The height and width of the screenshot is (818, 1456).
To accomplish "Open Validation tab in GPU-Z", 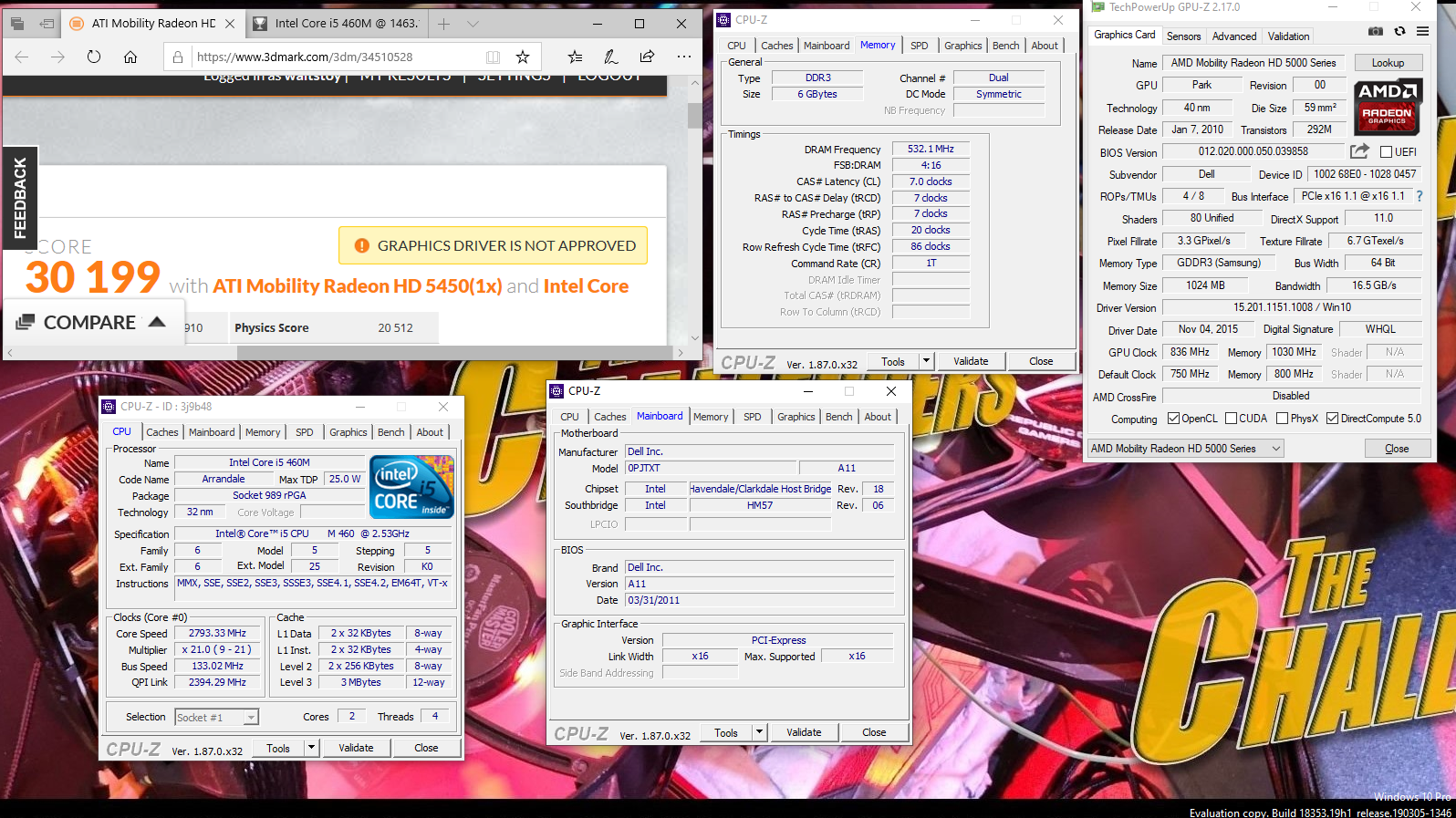I will tap(1288, 36).
